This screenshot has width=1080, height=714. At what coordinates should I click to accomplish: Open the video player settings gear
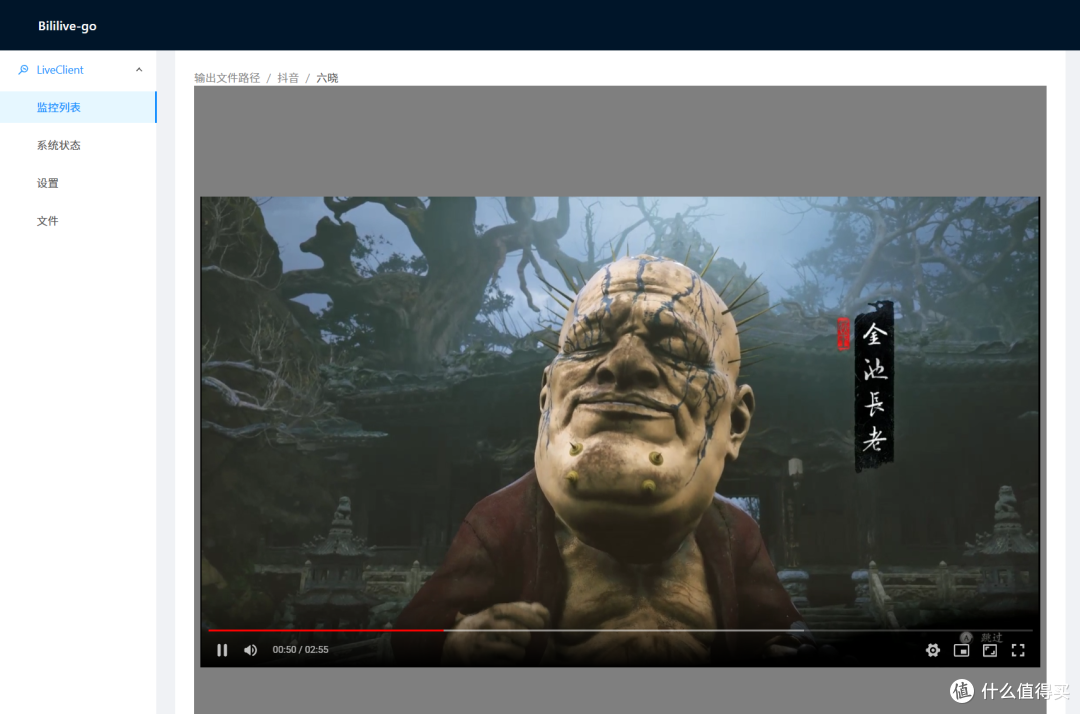coord(933,650)
